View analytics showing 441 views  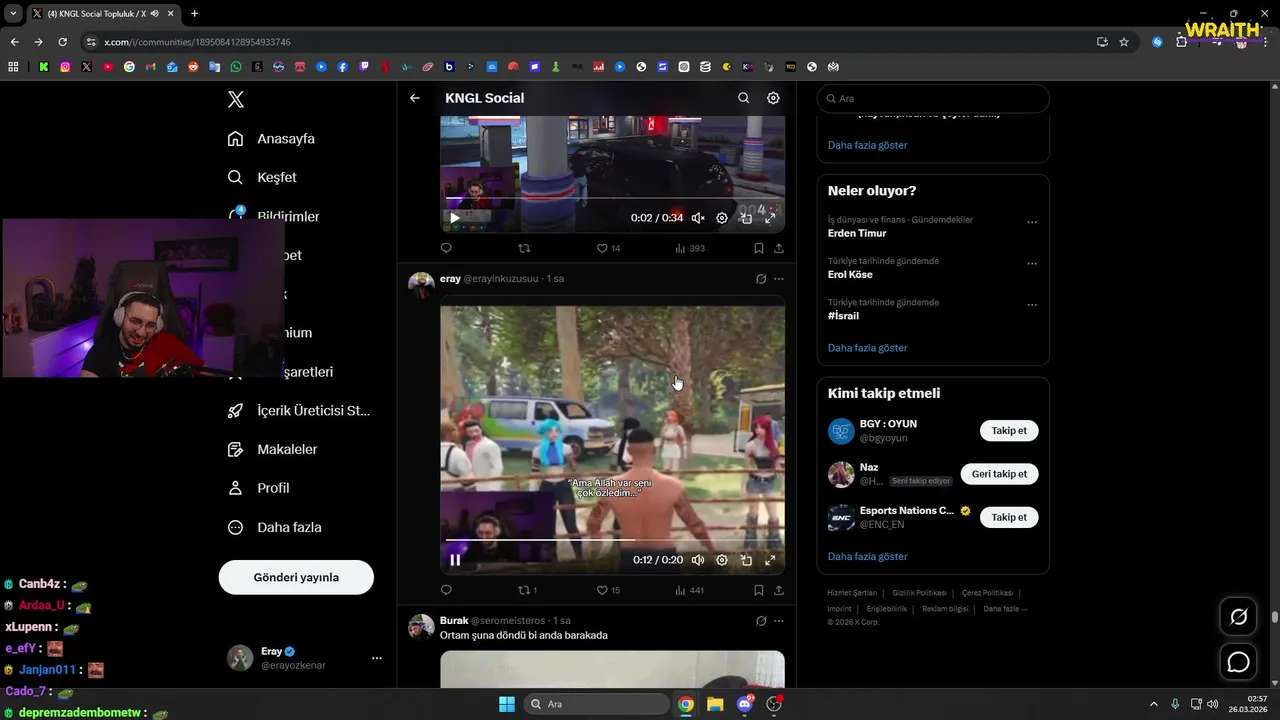click(x=690, y=590)
